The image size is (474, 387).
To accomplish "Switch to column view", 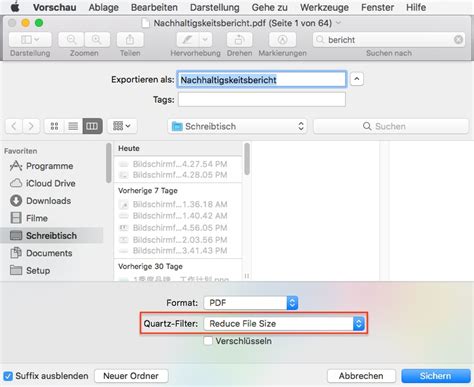I will click(92, 126).
